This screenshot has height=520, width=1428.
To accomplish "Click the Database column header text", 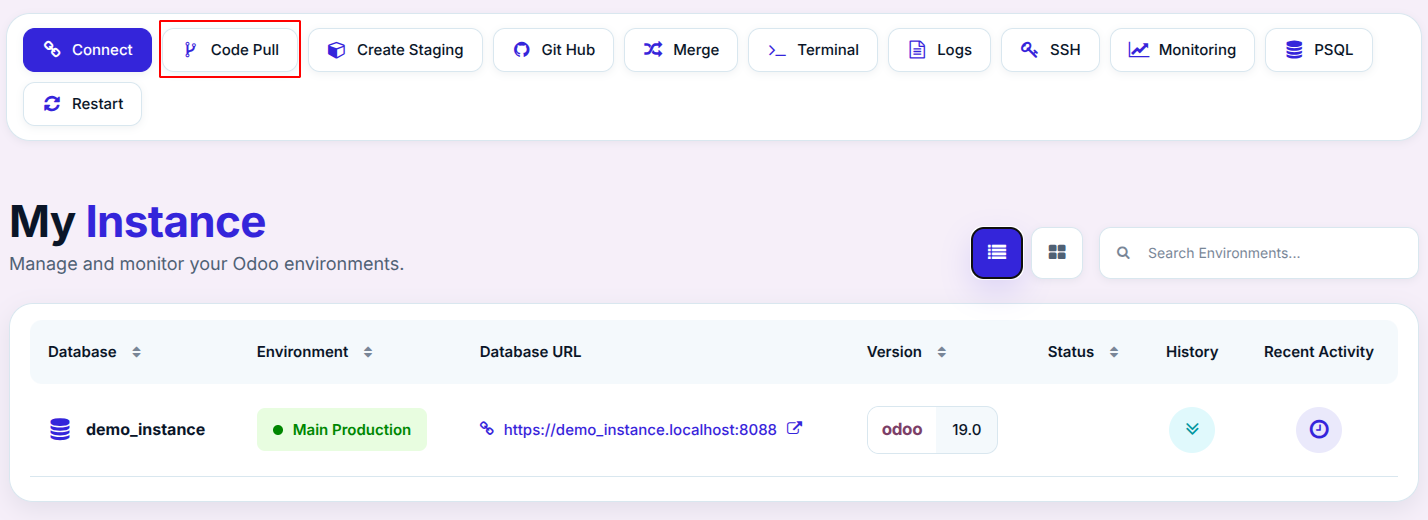I will (82, 352).
